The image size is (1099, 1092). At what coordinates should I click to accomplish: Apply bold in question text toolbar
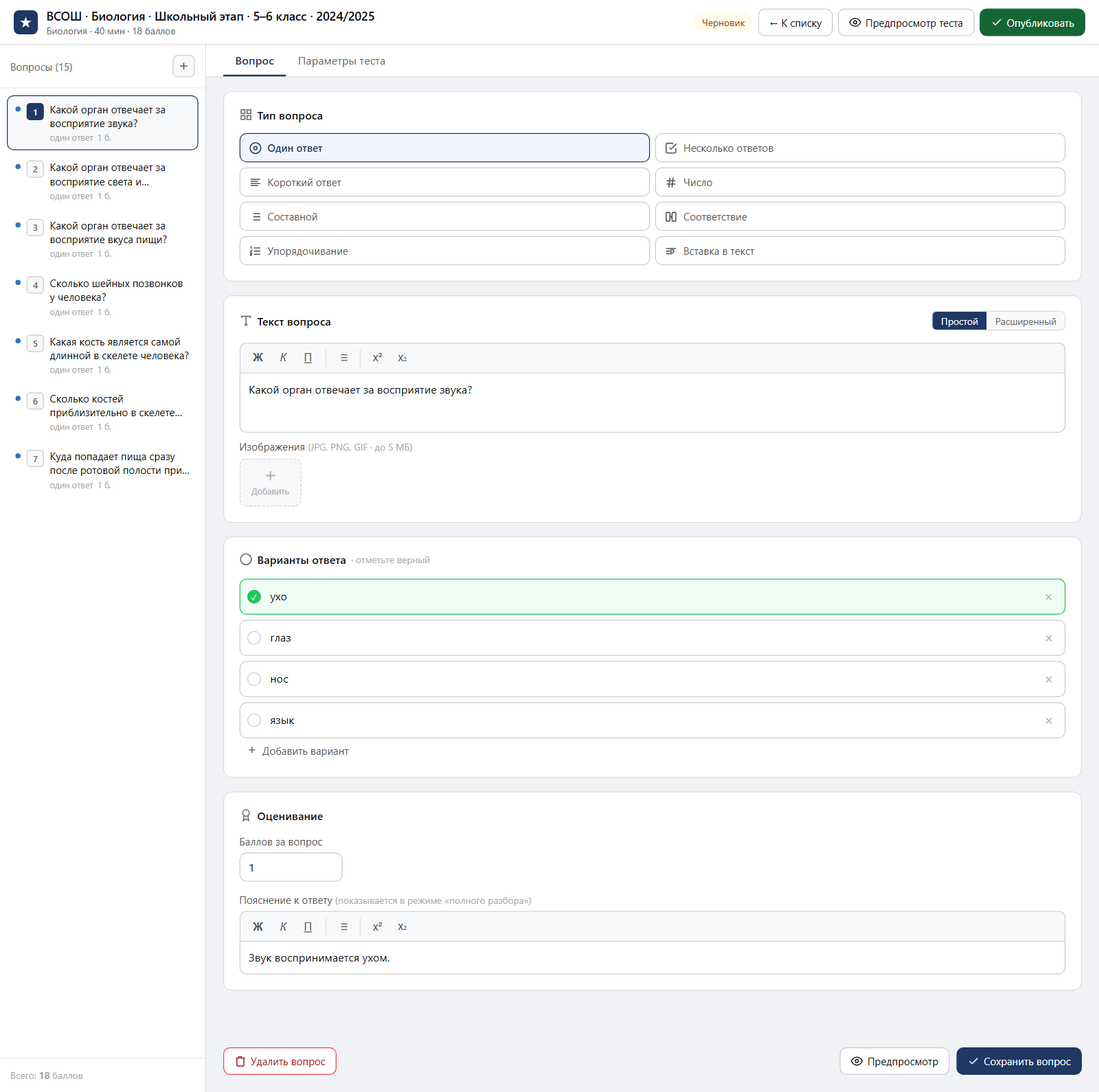point(258,358)
